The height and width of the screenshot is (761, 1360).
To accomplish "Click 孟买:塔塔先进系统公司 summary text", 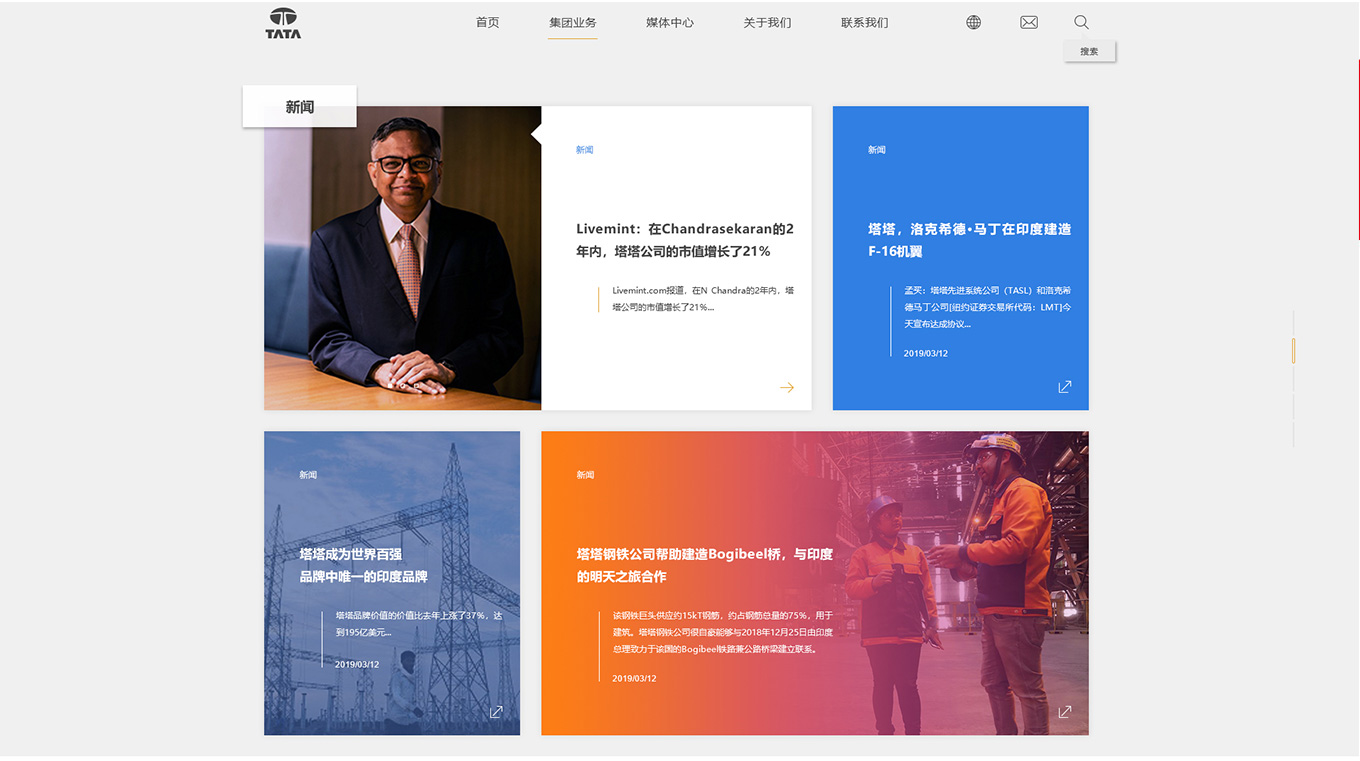I will click(988, 307).
